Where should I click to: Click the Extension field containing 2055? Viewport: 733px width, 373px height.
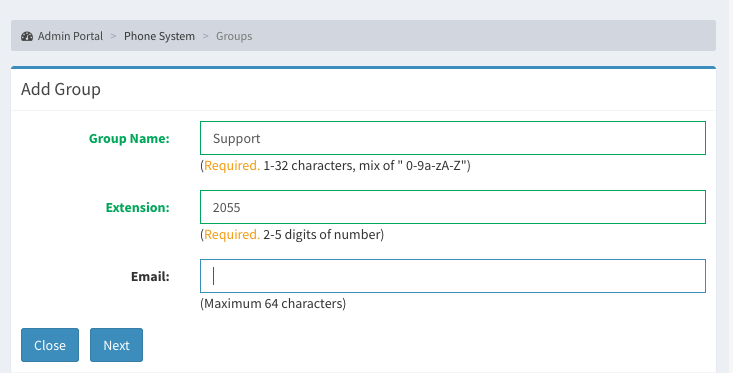(x=453, y=207)
